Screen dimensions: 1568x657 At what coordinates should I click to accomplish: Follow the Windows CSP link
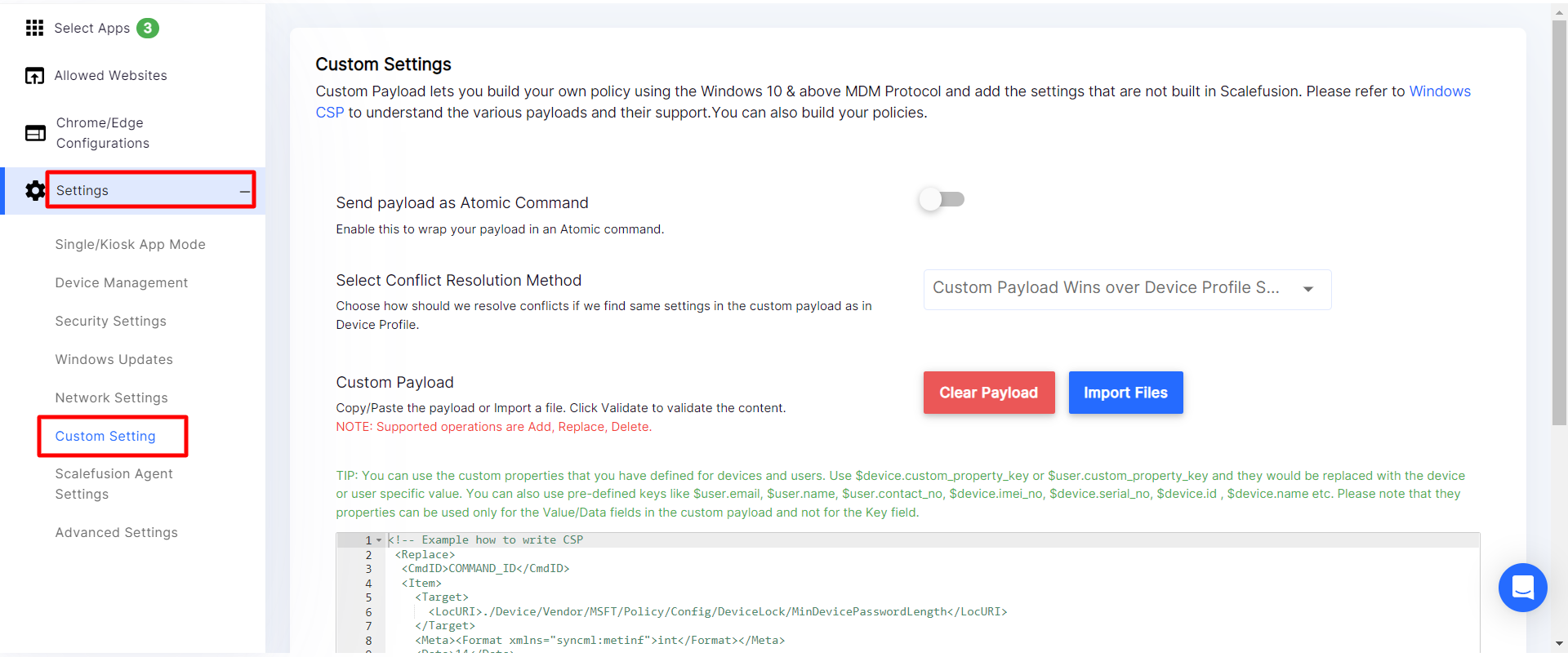(x=1439, y=91)
